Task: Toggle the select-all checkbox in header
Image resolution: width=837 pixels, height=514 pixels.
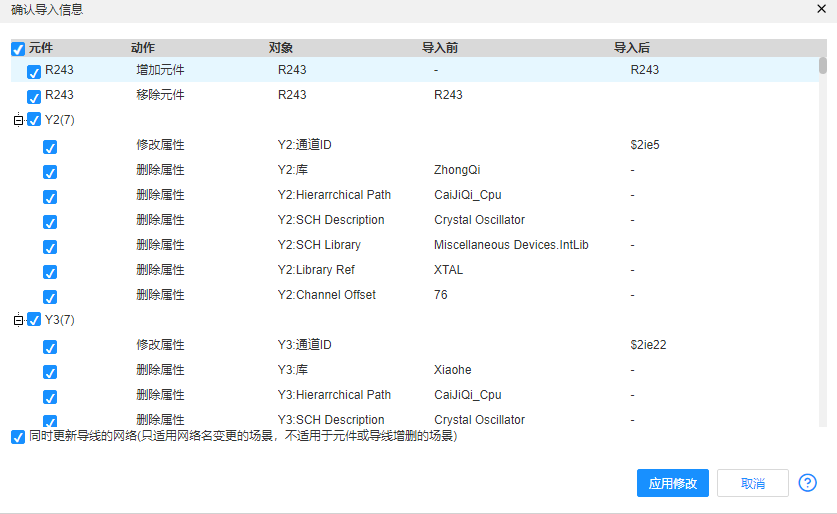Action: (18, 48)
